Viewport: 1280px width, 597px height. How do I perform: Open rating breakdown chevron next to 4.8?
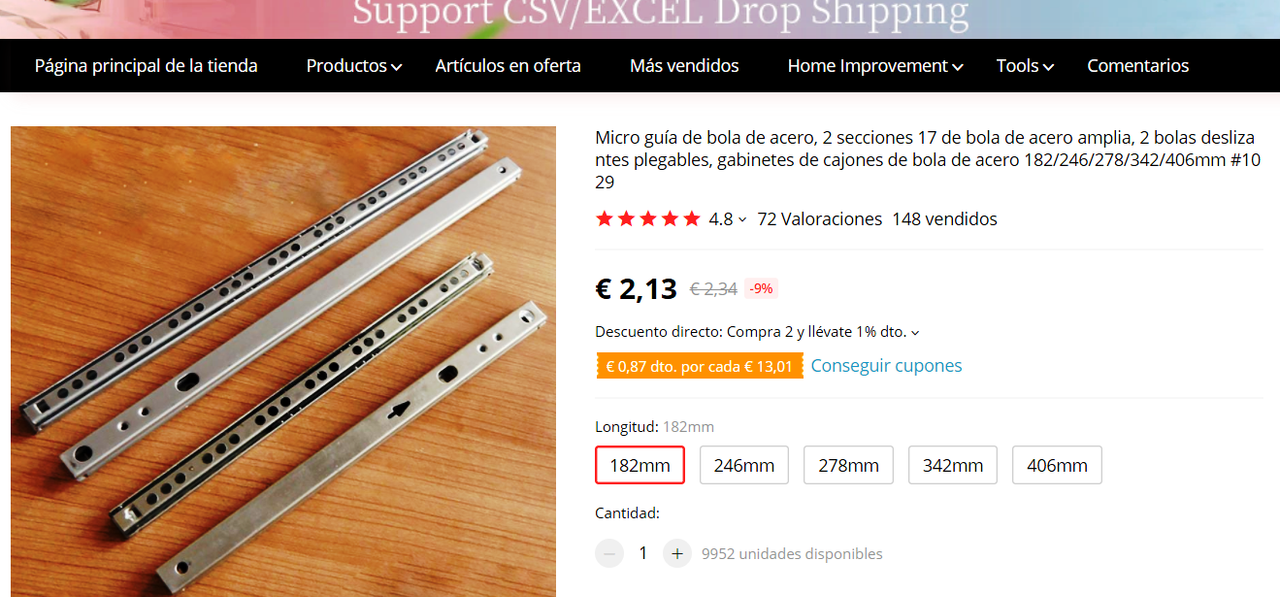tap(742, 220)
